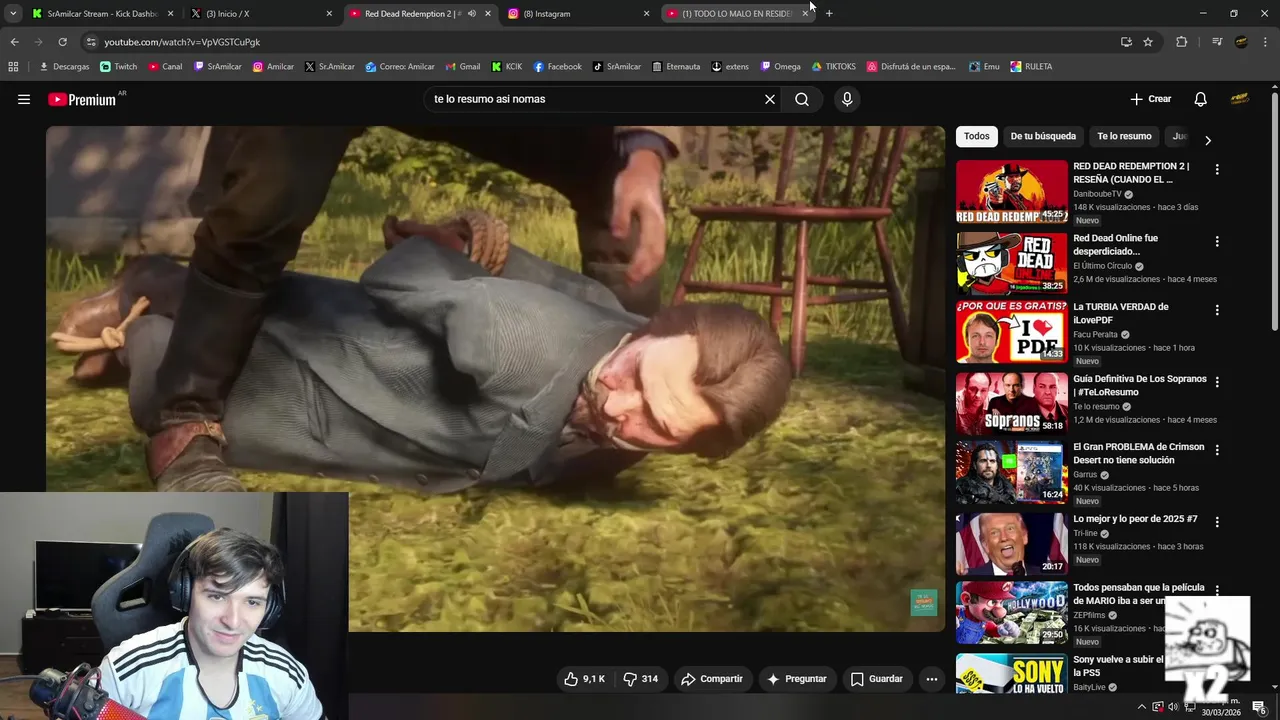Open options for Lo mejor y lo peor de 2025
Screen dimensions: 1280x720
1217,522
